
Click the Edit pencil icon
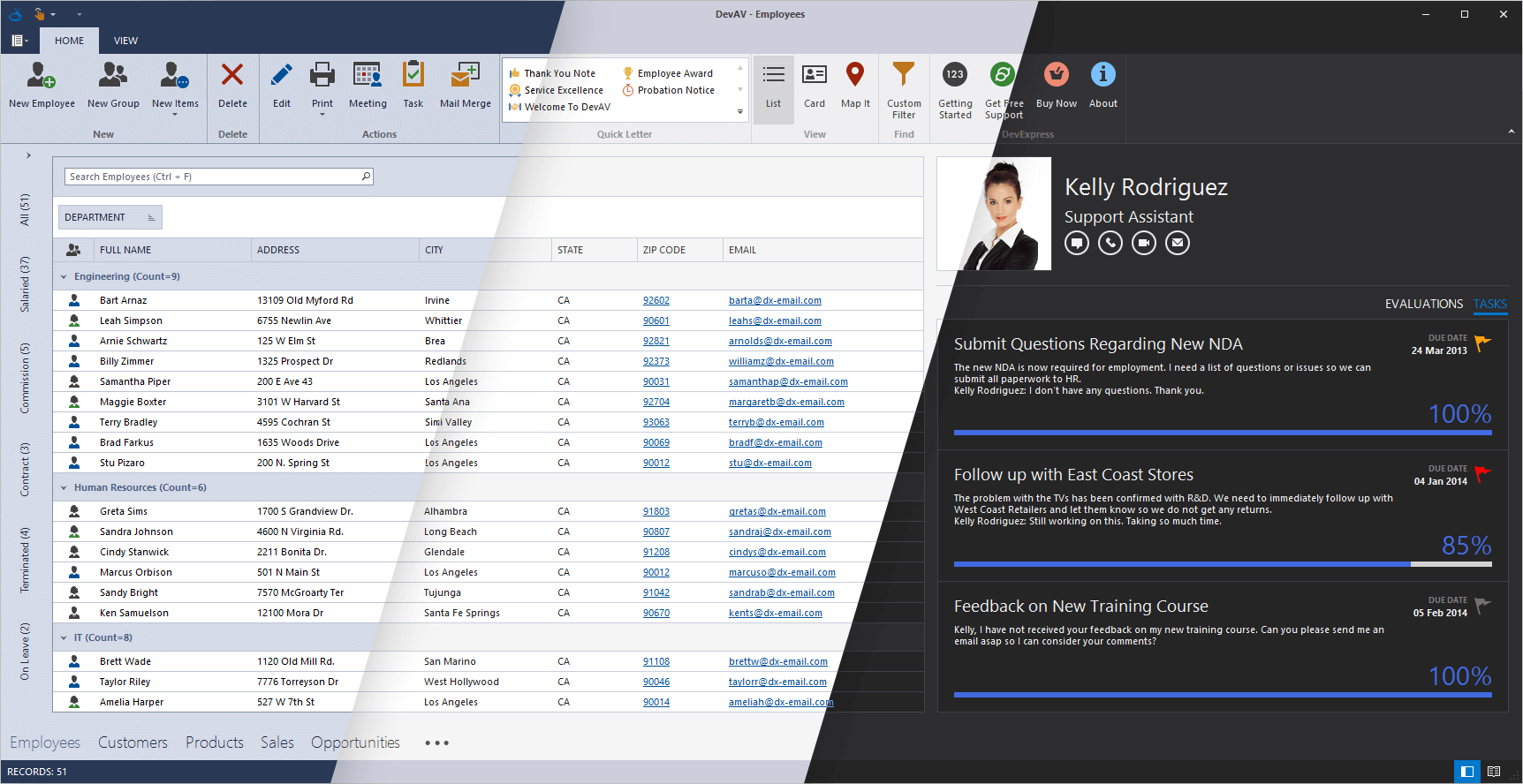[282, 74]
